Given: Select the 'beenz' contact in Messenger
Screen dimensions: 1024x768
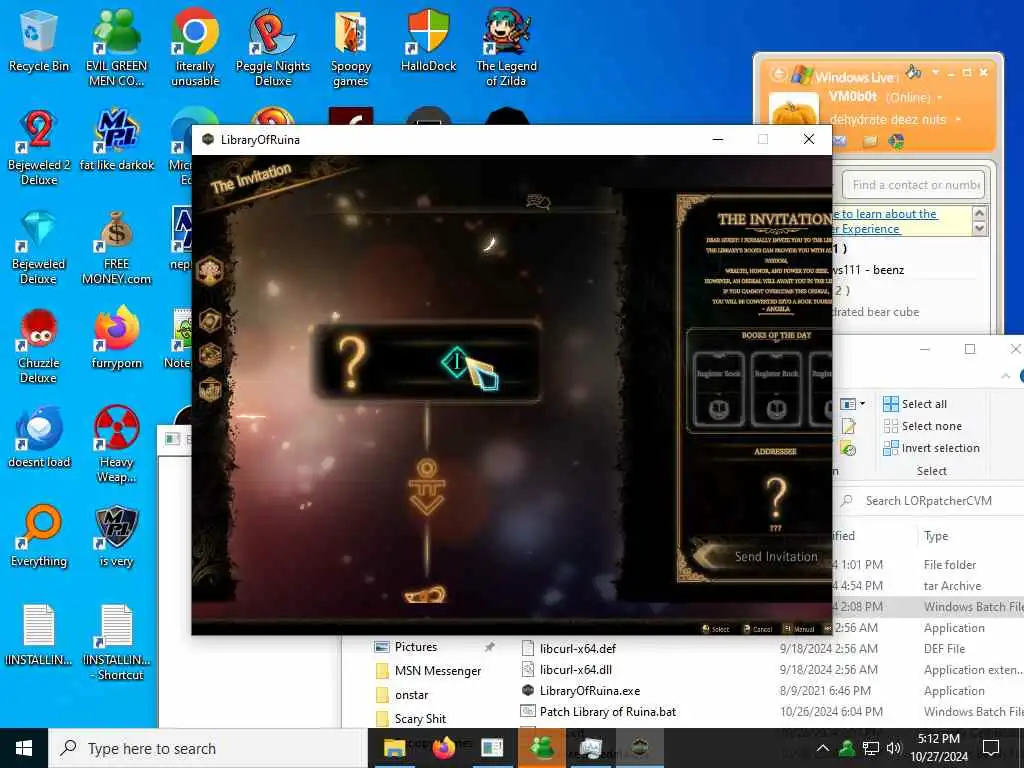Looking at the screenshot, I should 869,270.
